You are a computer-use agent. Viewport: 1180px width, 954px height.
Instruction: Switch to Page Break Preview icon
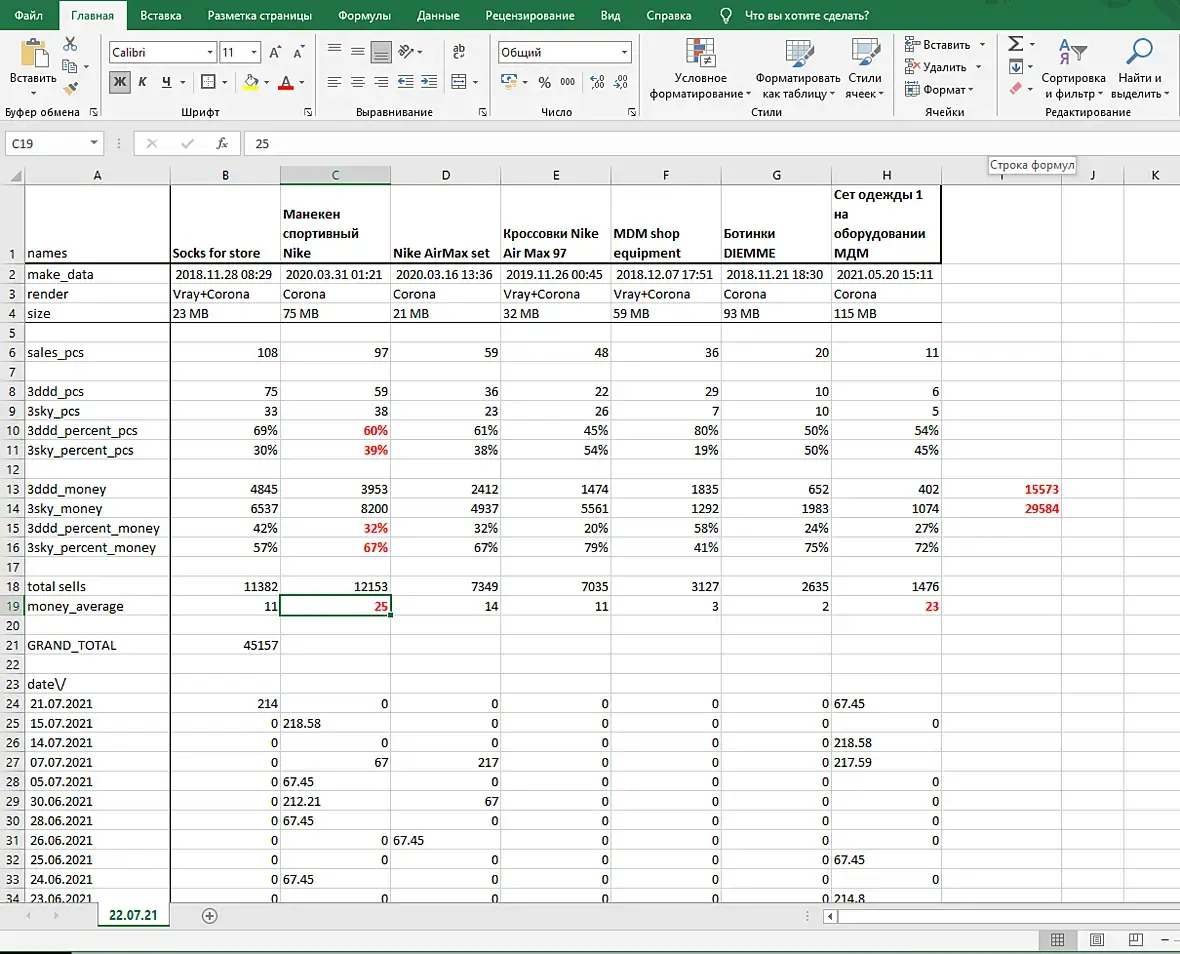tap(1136, 940)
